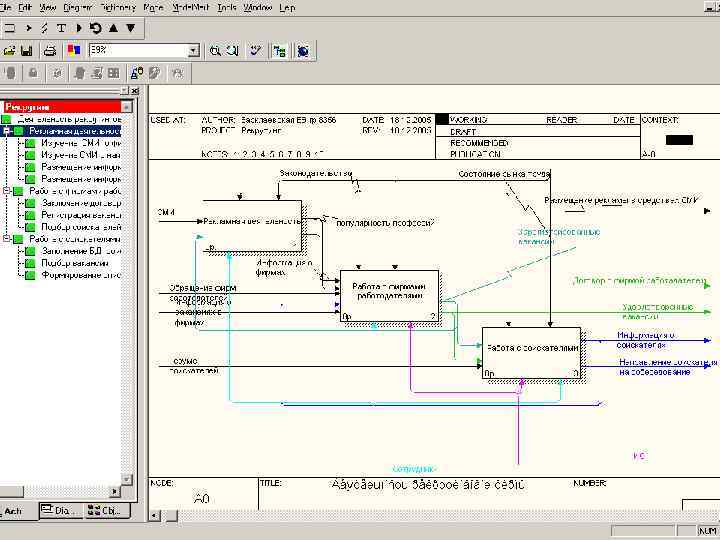Open the Dictionary menu
Image resolution: width=720 pixels, height=540 pixels.
[x=118, y=7]
